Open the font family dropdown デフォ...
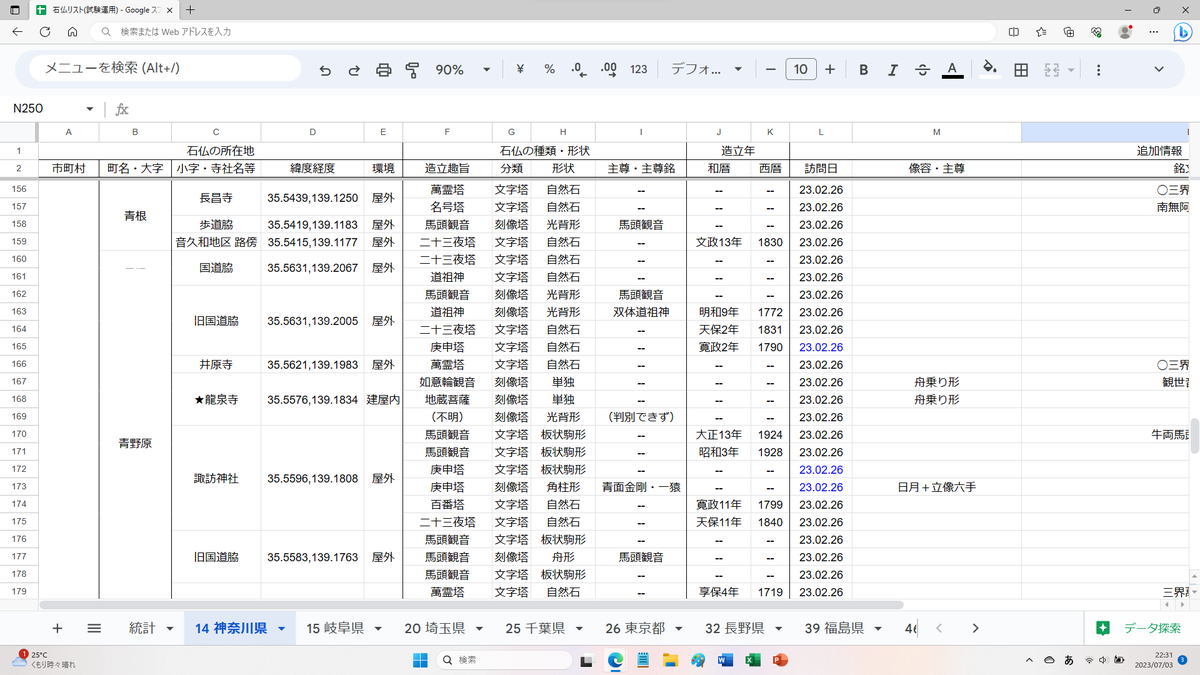This screenshot has height=675, width=1200. [707, 70]
